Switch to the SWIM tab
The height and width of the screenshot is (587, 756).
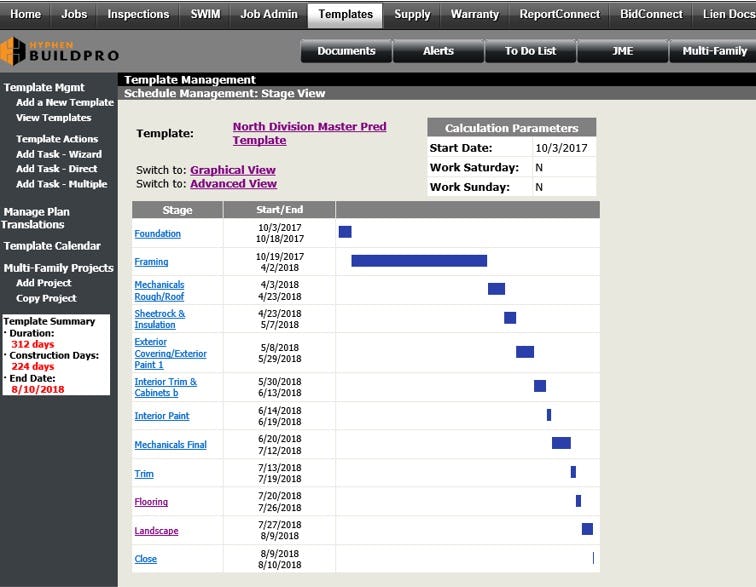click(205, 14)
